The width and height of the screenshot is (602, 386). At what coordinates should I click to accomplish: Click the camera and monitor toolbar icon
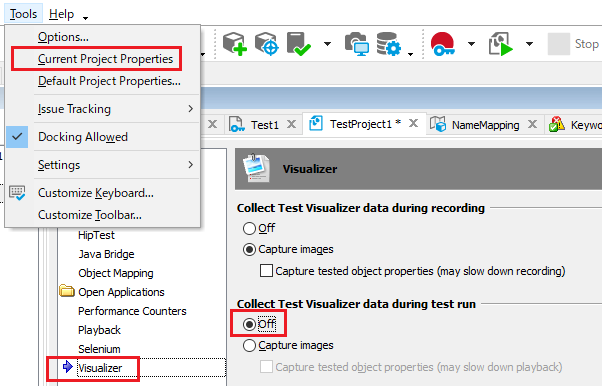(x=357, y=44)
